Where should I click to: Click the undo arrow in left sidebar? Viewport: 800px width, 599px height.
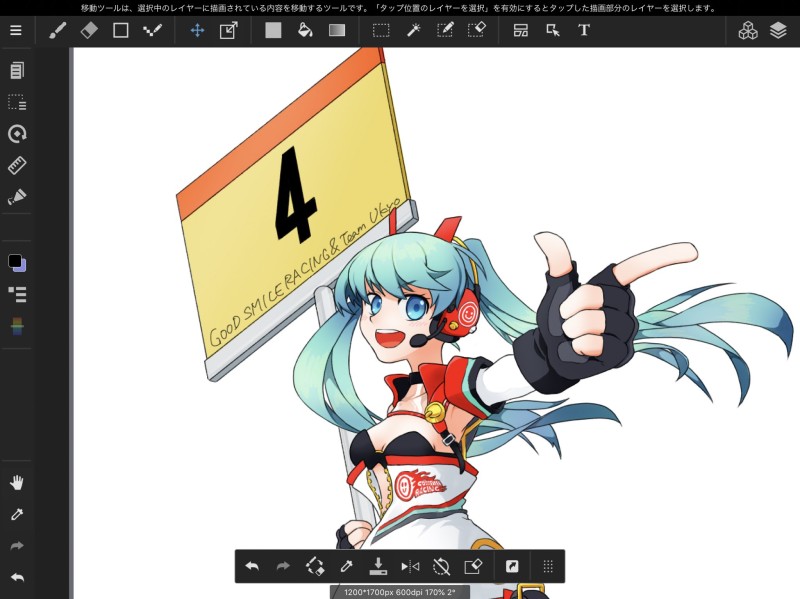point(17,578)
